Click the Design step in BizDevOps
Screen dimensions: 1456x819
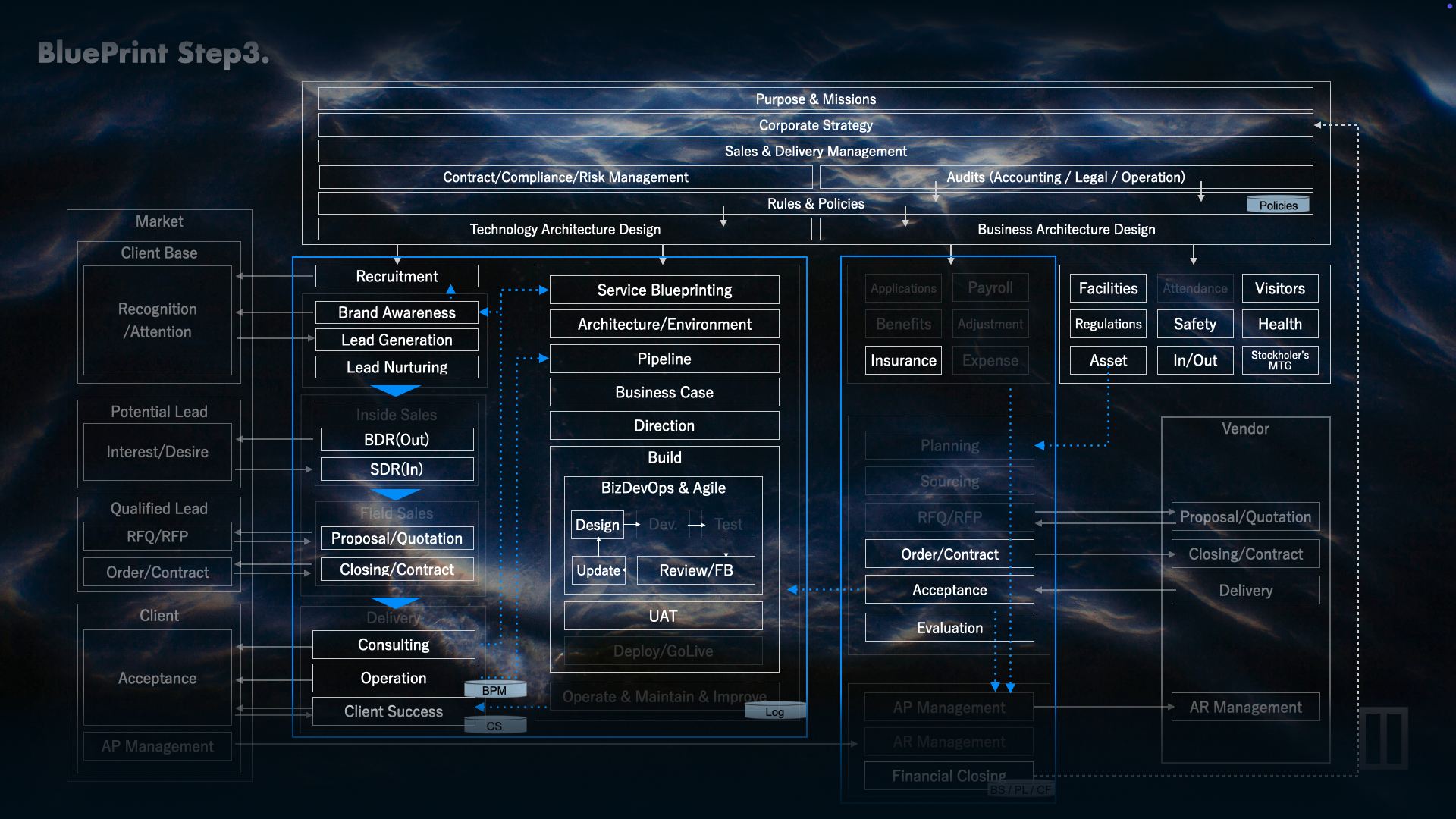click(597, 525)
